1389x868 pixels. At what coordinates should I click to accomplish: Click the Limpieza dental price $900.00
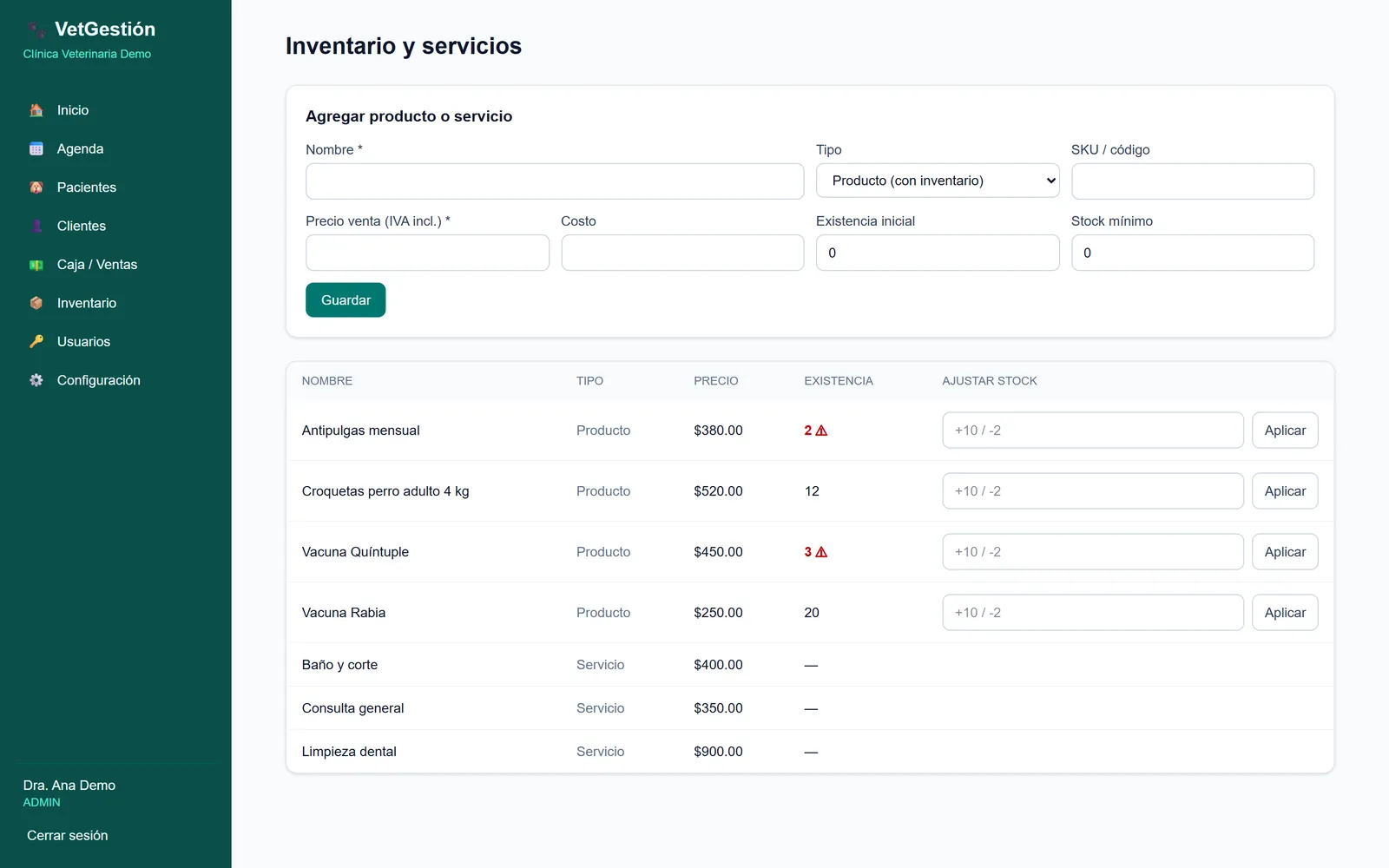click(718, 752)
